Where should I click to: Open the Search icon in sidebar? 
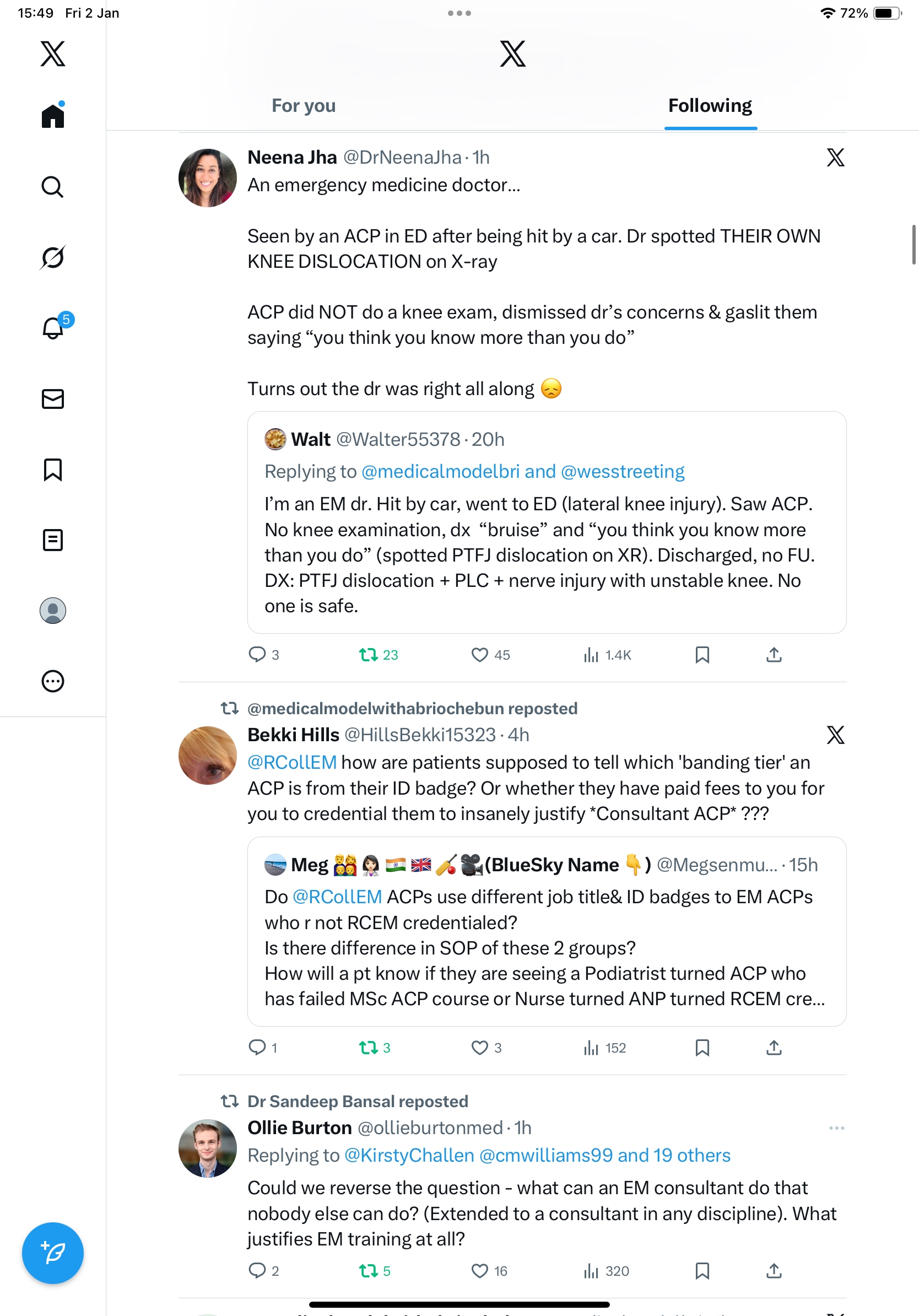pyautogui.click(x=53, y=187)
